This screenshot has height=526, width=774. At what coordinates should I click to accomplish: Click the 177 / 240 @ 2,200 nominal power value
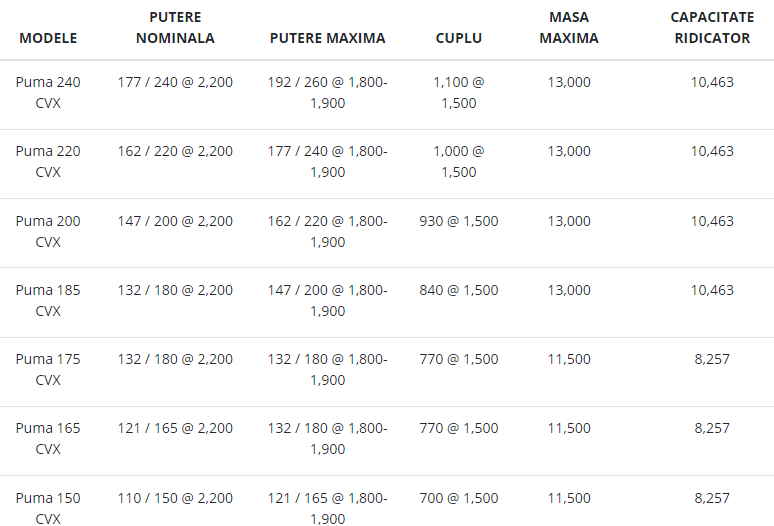point(175,82)
